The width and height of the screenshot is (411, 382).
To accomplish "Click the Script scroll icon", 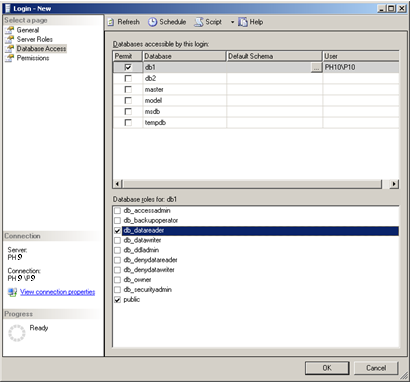I will (199, 22).
